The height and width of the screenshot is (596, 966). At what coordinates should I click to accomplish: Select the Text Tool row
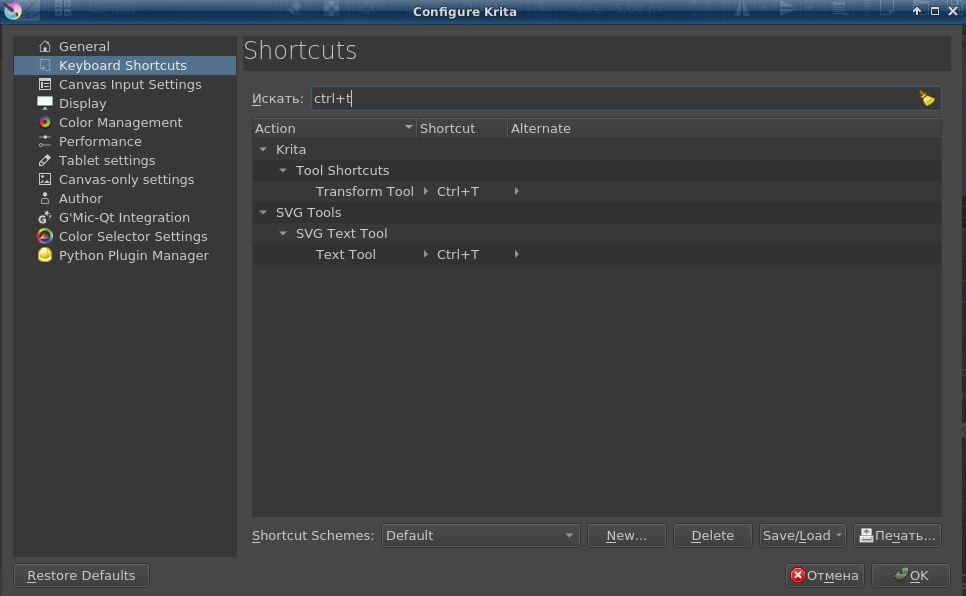tap(596, 254)
